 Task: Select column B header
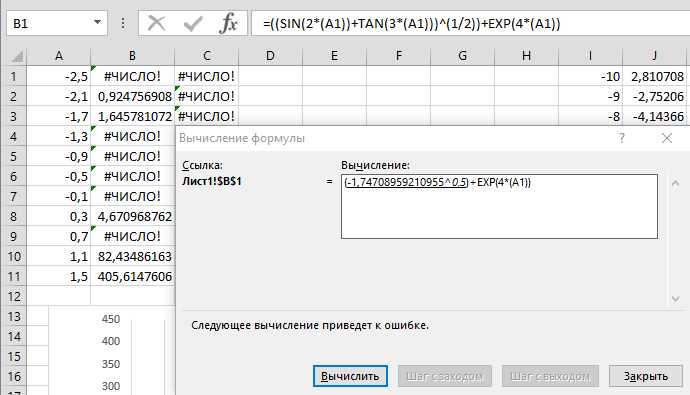(132, 56)
